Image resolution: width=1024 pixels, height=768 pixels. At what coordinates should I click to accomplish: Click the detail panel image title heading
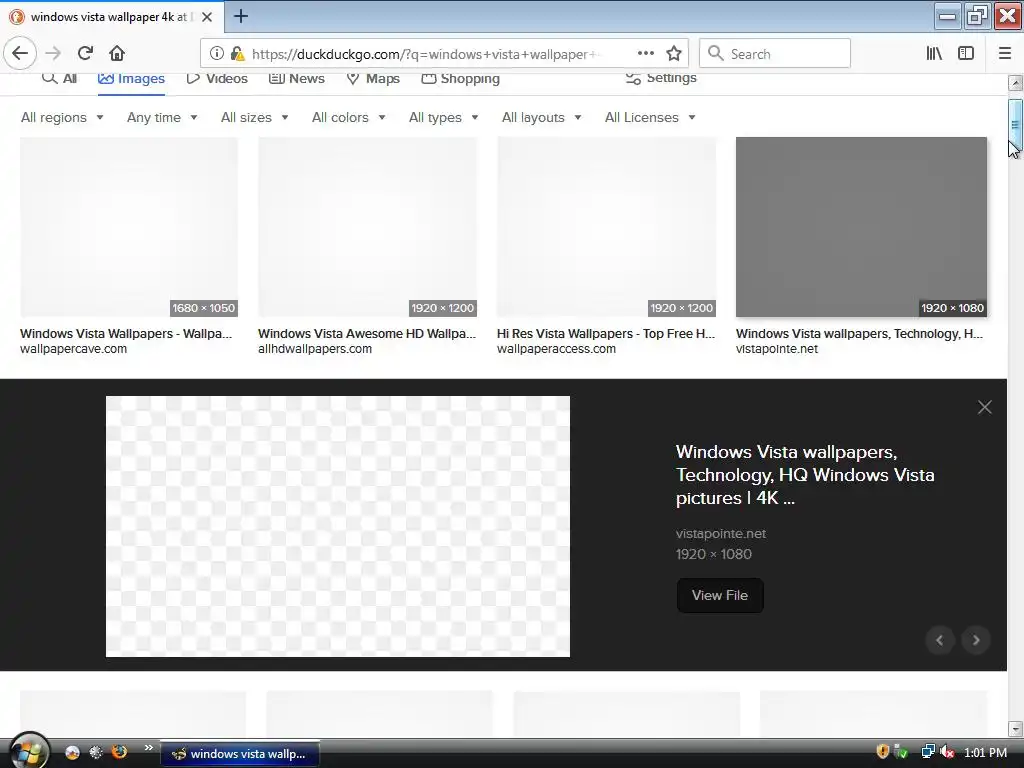pos(805,475)
